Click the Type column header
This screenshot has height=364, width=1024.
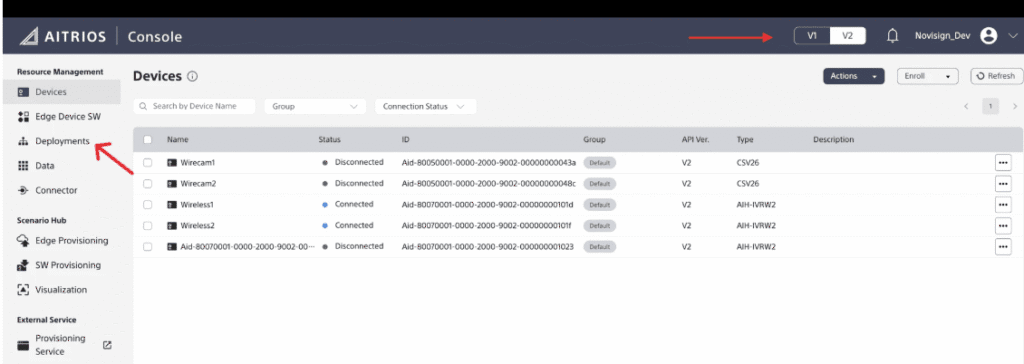[745, 139]
